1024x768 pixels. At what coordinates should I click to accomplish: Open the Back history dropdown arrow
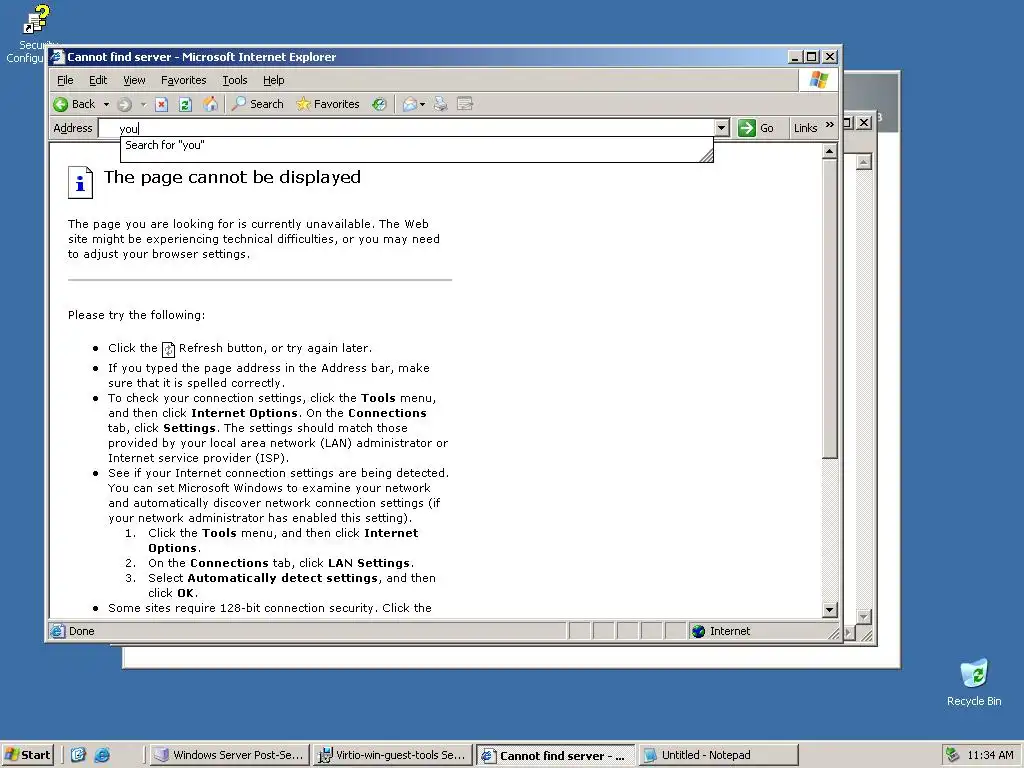coord(106,104)
